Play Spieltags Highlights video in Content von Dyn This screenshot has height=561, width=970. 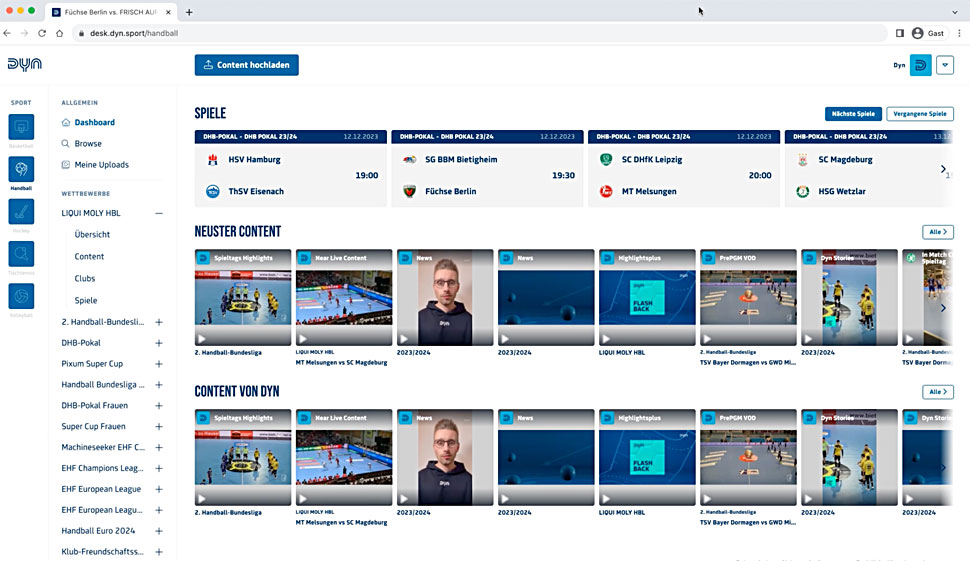[x=202, y=499]
